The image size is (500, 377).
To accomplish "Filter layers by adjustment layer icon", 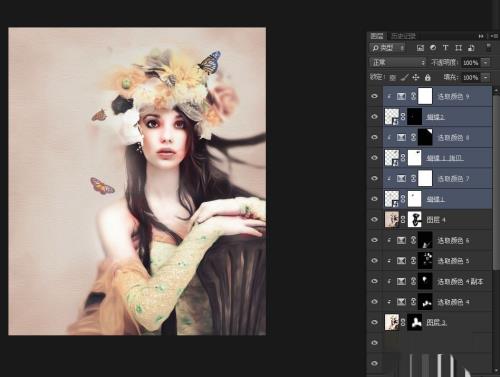I will click(x=433, y=48).
